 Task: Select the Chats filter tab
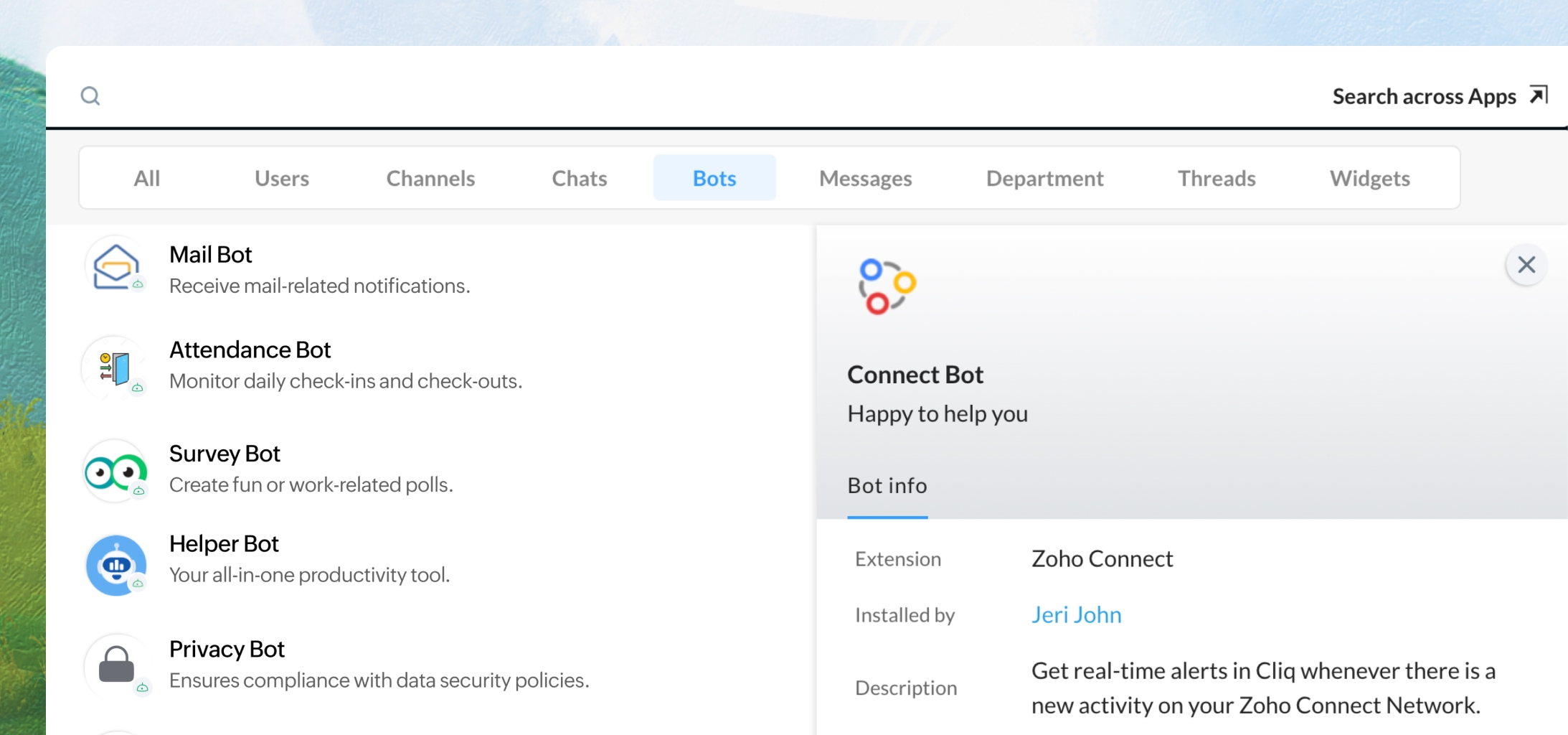579,178
